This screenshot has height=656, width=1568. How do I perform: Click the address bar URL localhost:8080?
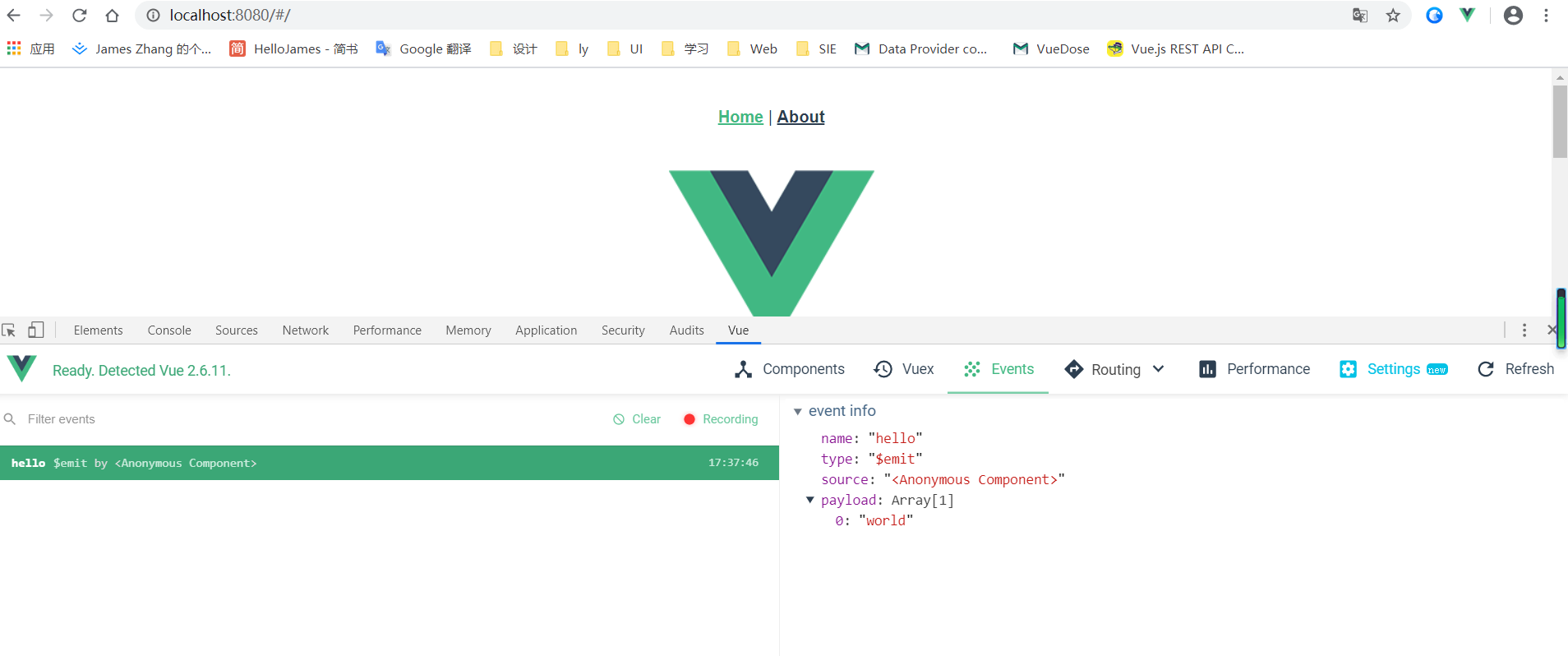230,15
